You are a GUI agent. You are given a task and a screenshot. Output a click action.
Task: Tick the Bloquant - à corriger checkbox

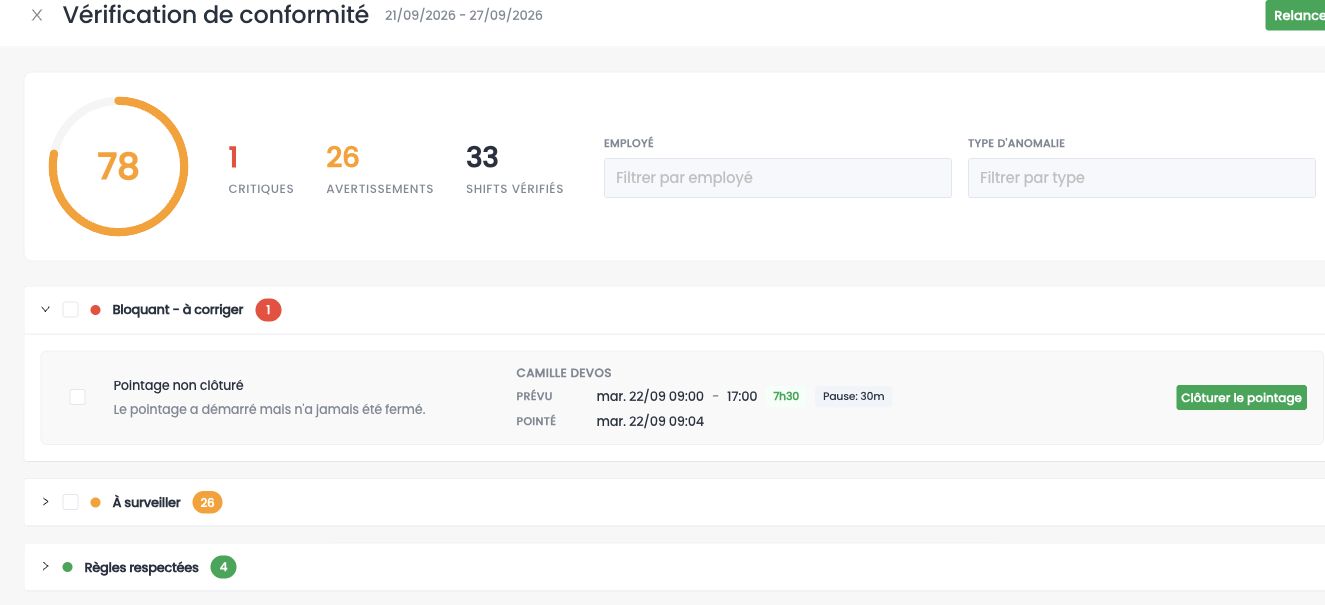point(71,310)
